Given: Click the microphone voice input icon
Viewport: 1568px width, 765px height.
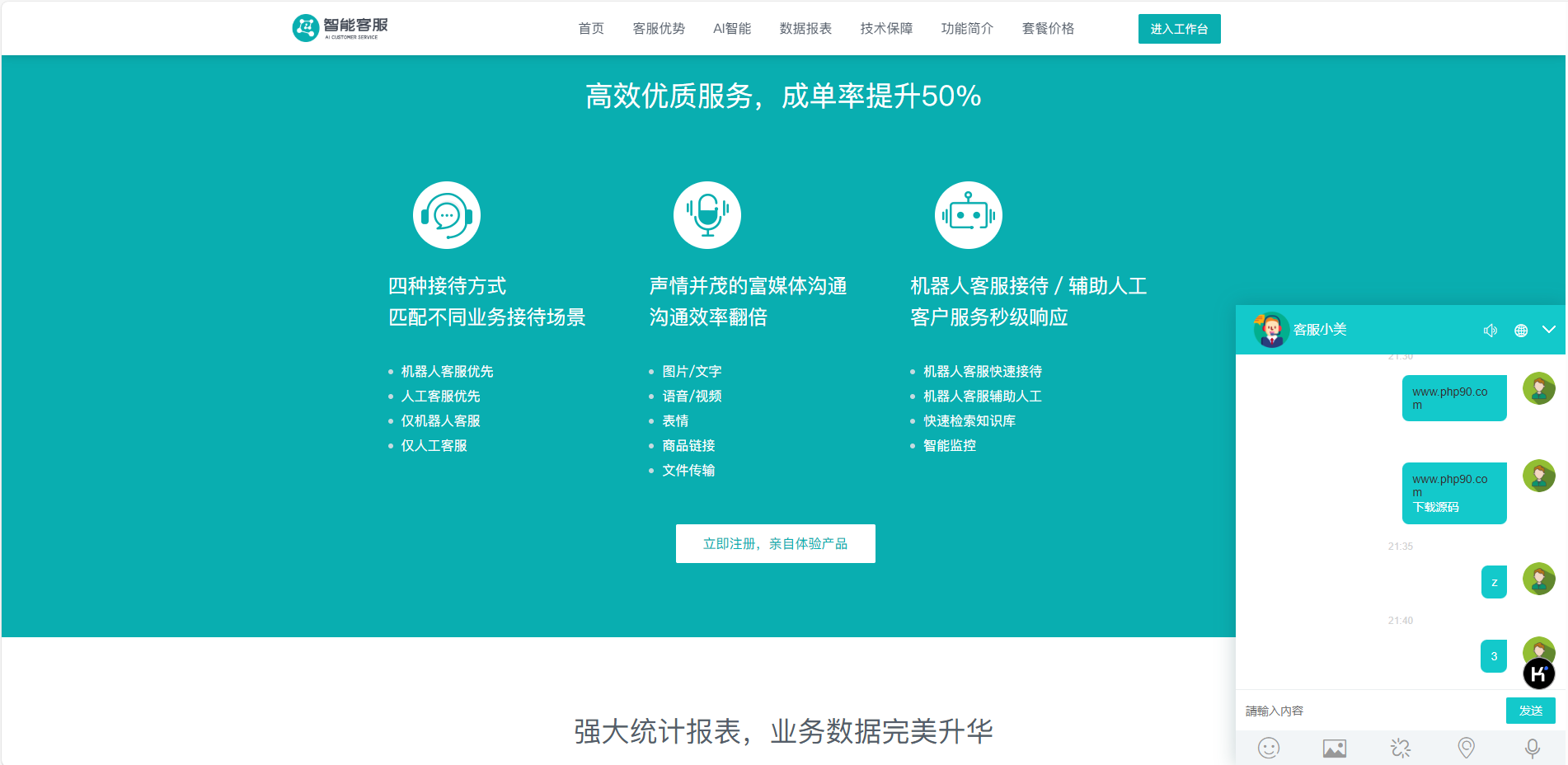Looking at the screenshot, I should (x=1532, y=748).
